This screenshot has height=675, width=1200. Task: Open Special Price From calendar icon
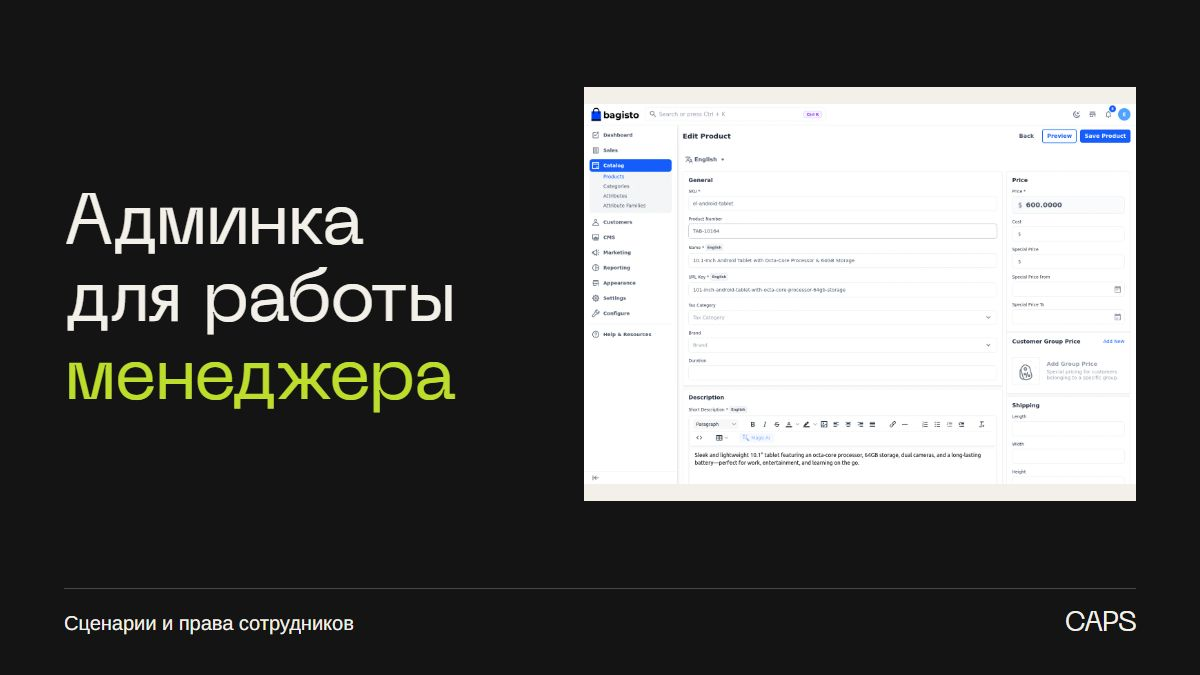click(1118, 289)
